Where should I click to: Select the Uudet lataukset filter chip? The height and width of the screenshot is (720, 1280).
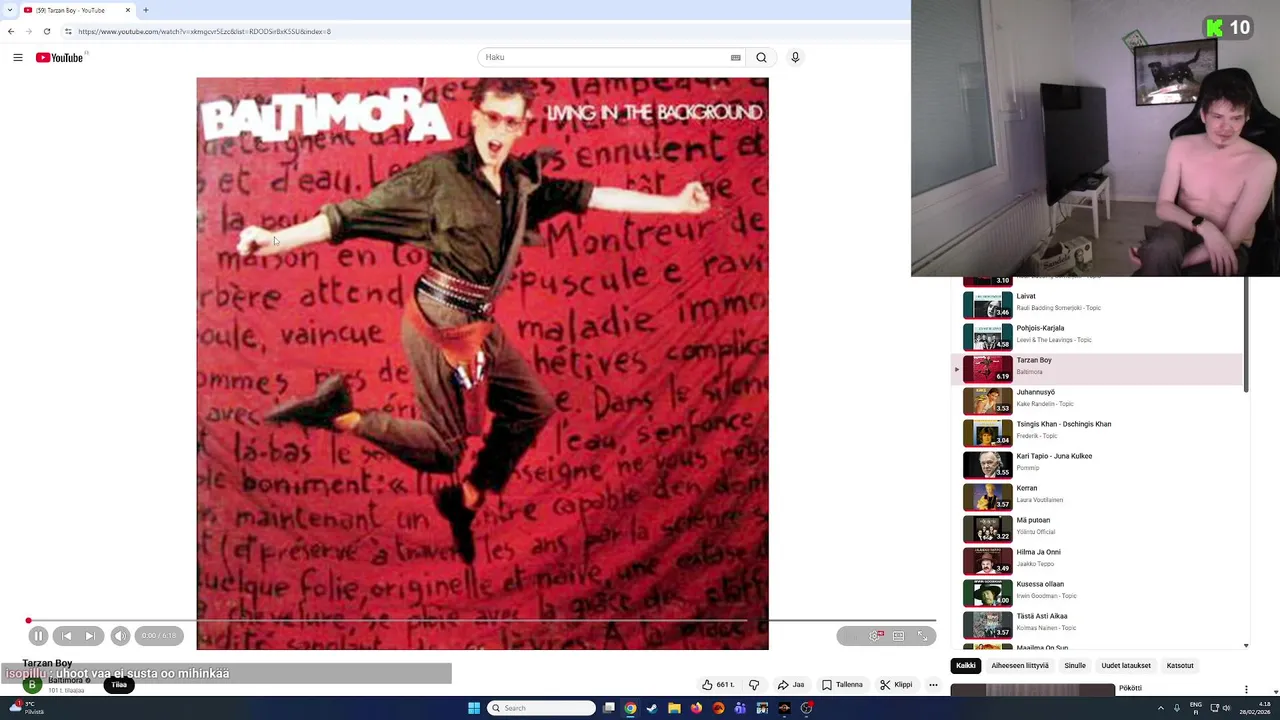coord(1126,666)
